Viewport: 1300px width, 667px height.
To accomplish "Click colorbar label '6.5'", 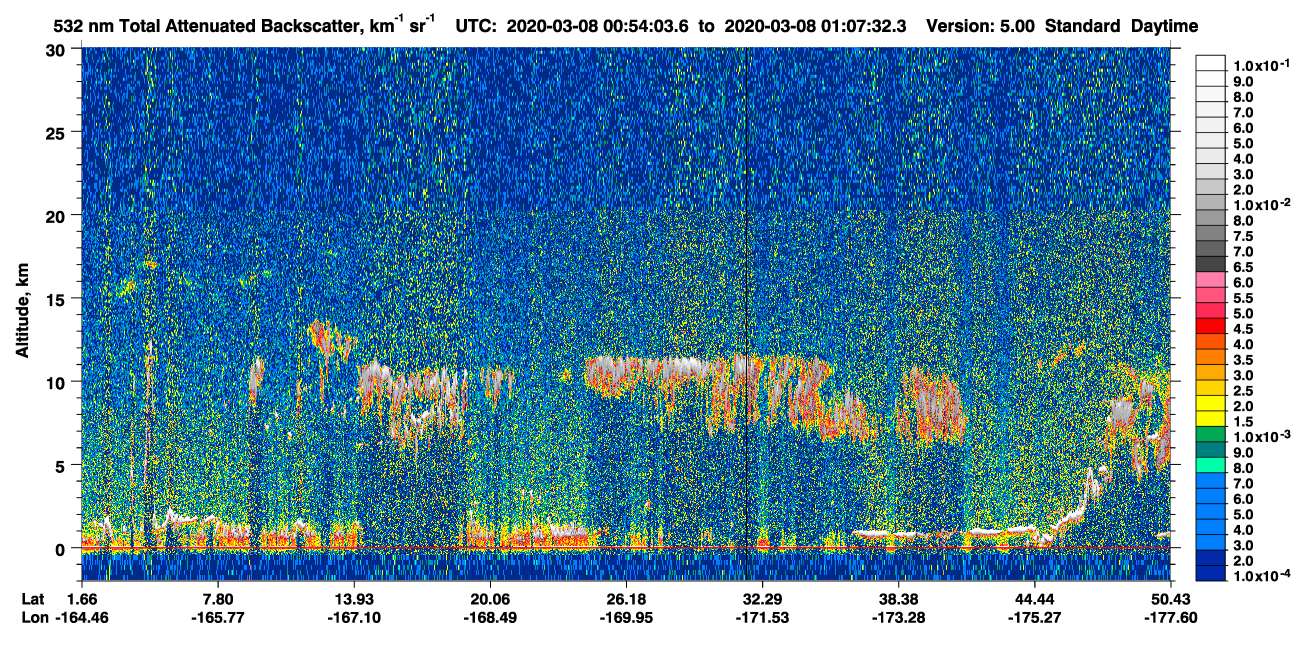I will coord(1243,267).
